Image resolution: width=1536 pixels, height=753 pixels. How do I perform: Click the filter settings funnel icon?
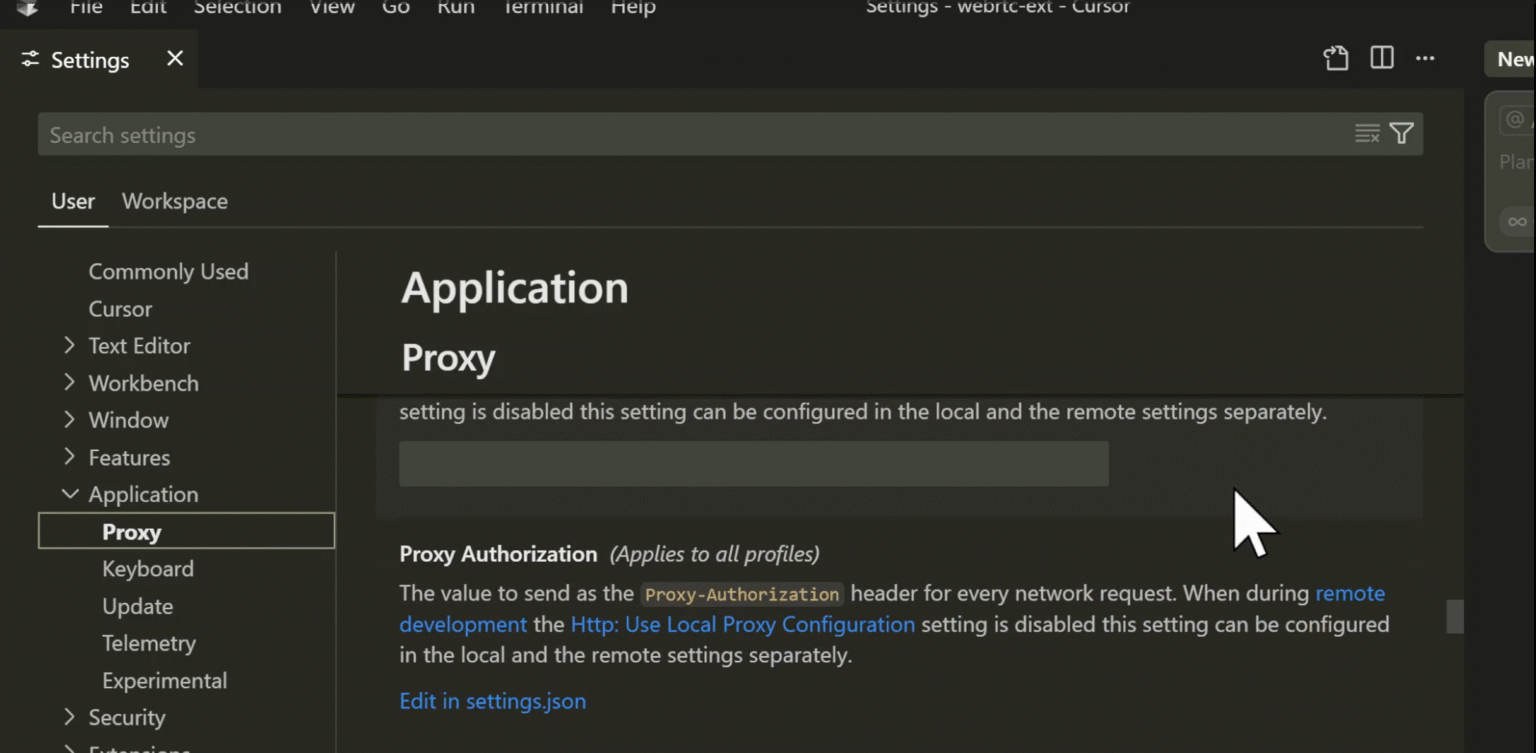click(1402, 134)
